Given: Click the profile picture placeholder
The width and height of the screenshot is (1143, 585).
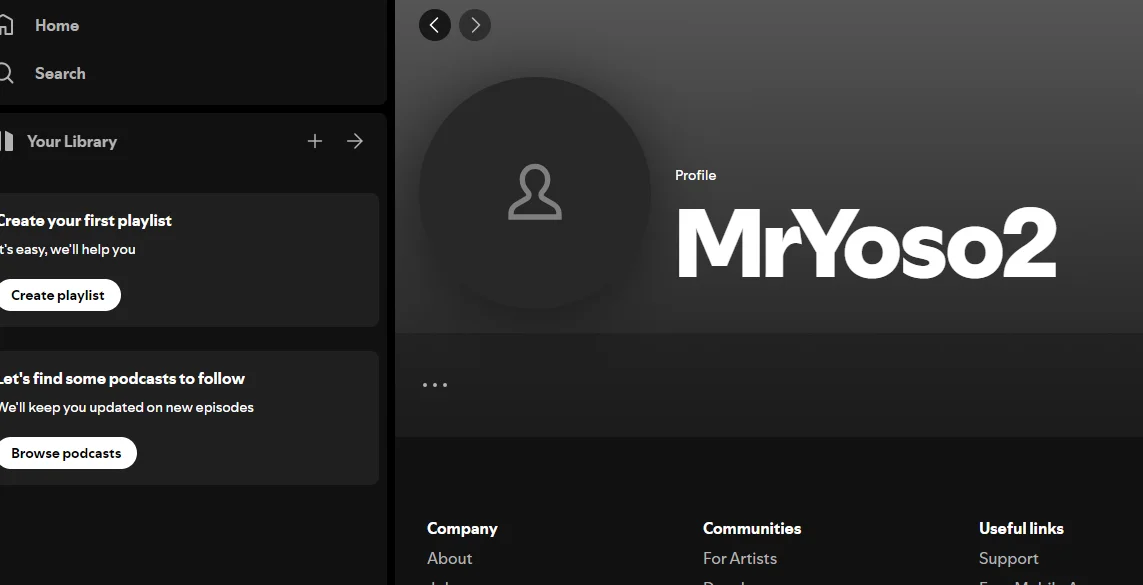Looking at the screenshot, I should tap(535, 193).
